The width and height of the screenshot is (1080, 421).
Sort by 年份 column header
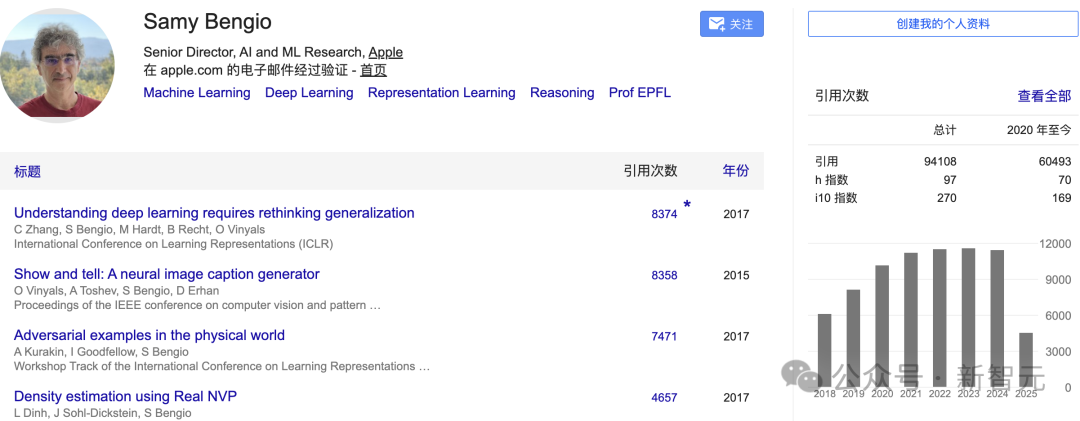(736, 171)
